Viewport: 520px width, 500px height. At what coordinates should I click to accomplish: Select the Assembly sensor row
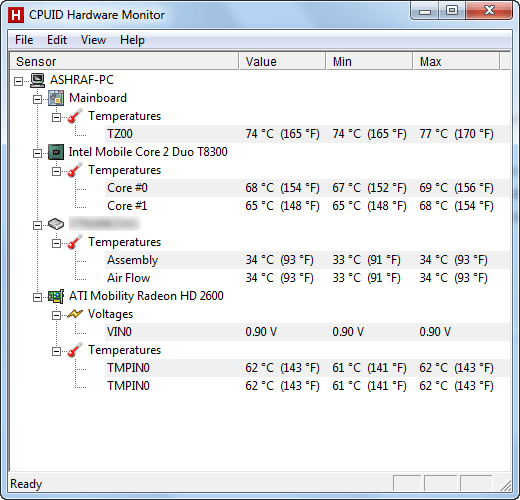pyautogui.click(x=307, y=260)
